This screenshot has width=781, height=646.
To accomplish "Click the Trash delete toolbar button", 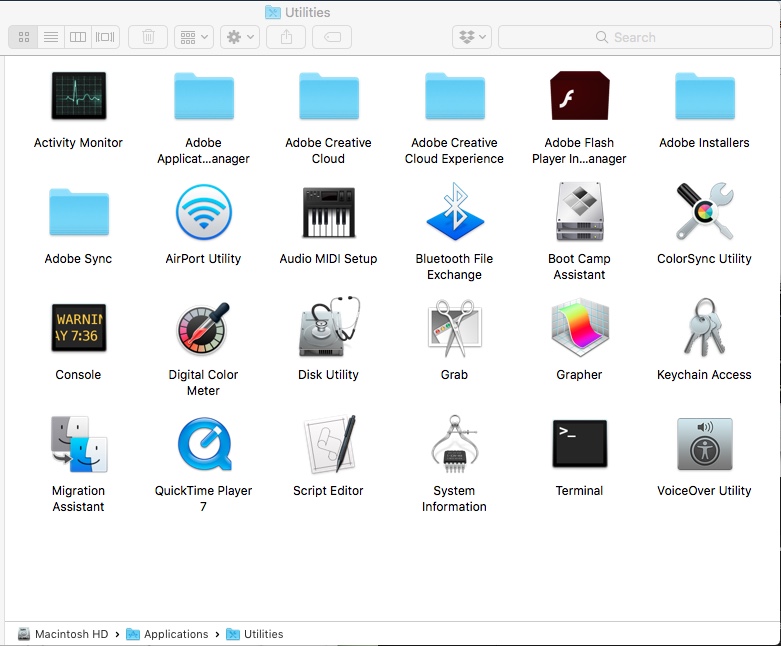I will click(148, 37).
